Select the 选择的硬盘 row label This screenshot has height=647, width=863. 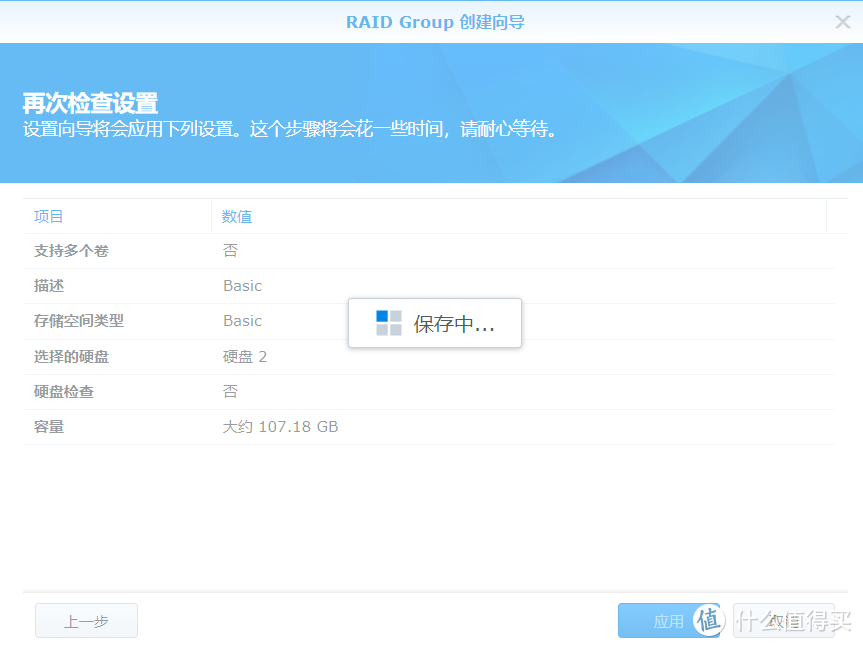pos(71,357)
